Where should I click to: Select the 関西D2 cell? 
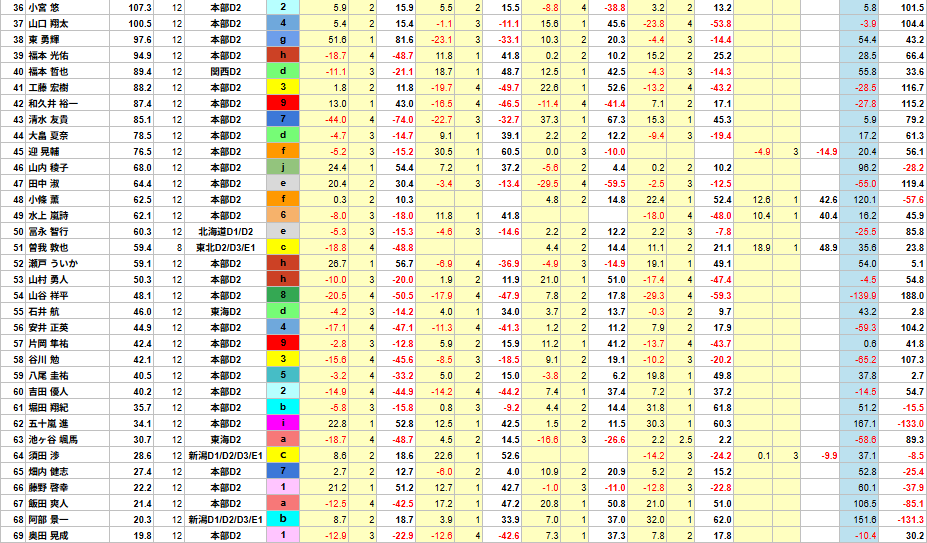(226, 72)
